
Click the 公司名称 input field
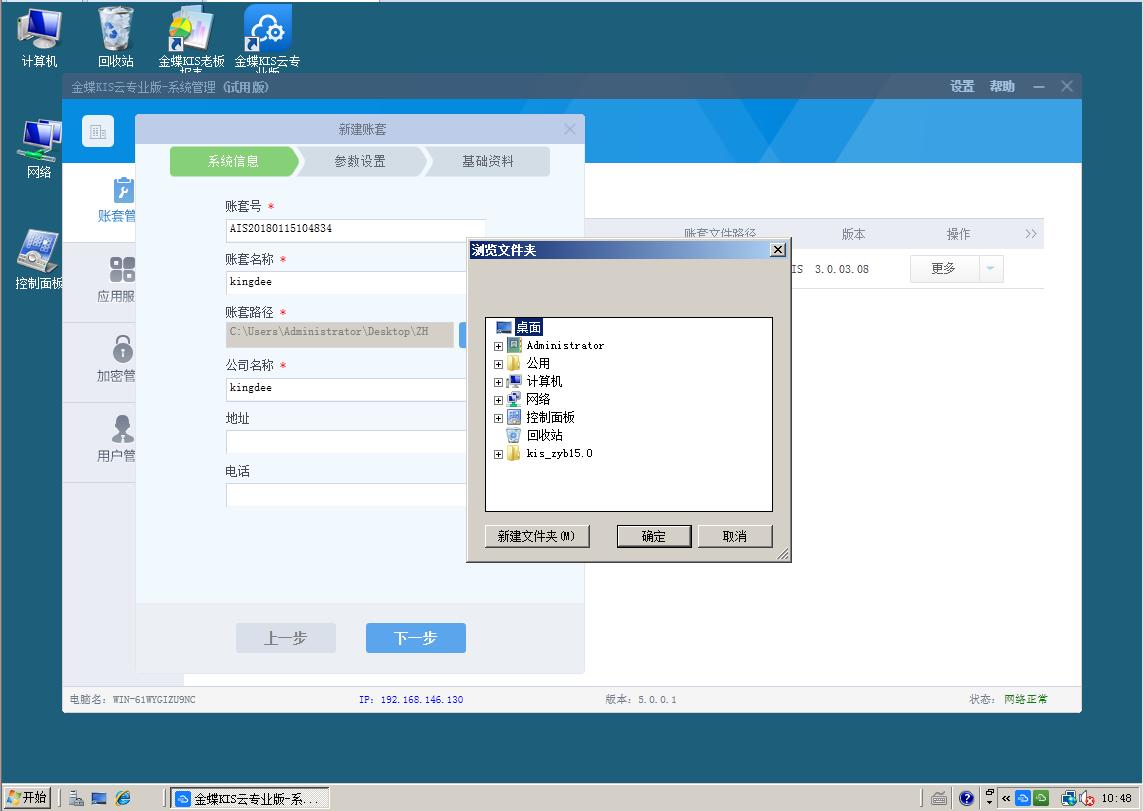tap(346, 388)
